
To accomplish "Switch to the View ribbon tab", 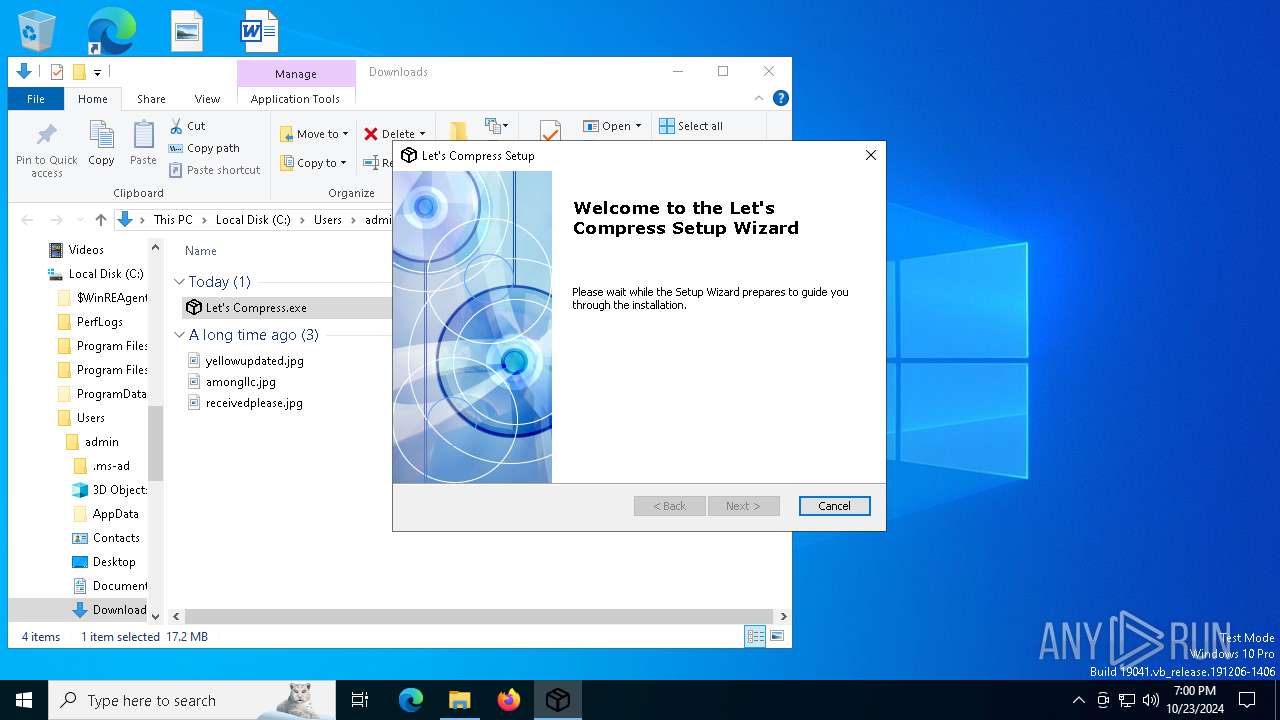I will [207, 99].
